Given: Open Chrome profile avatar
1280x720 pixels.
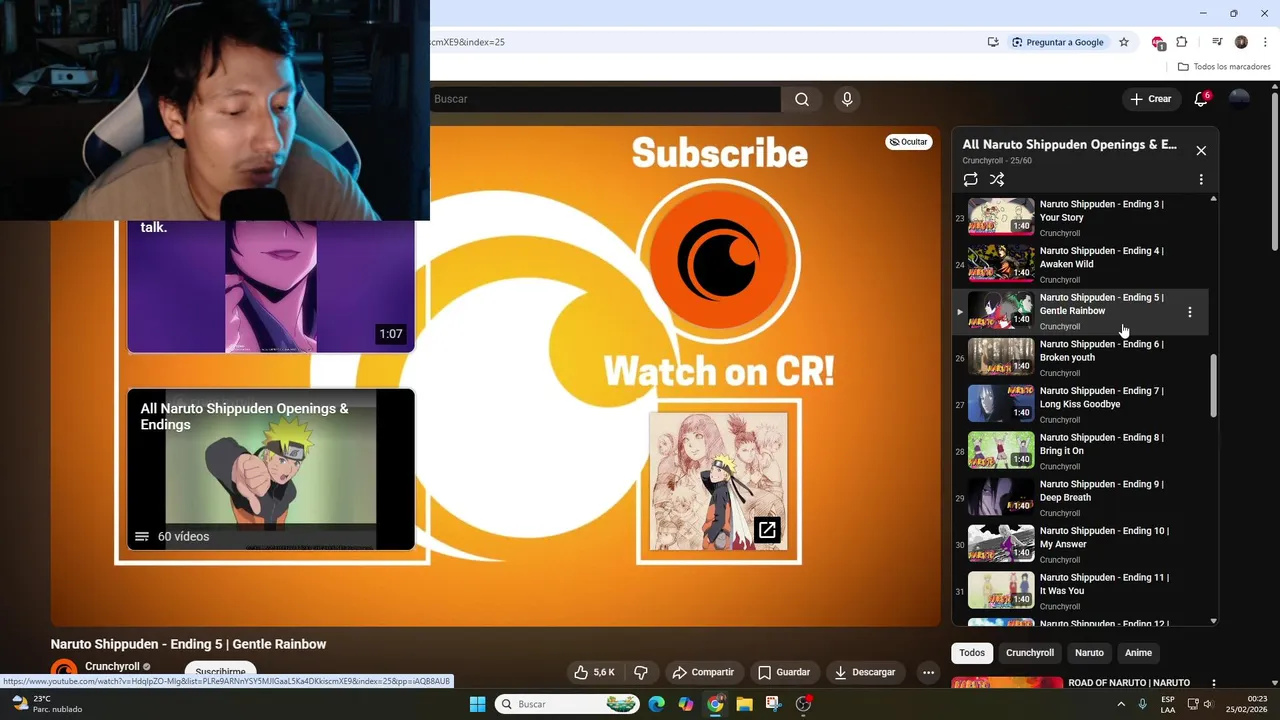Looking at the screenshot, I should (1241, 42).
